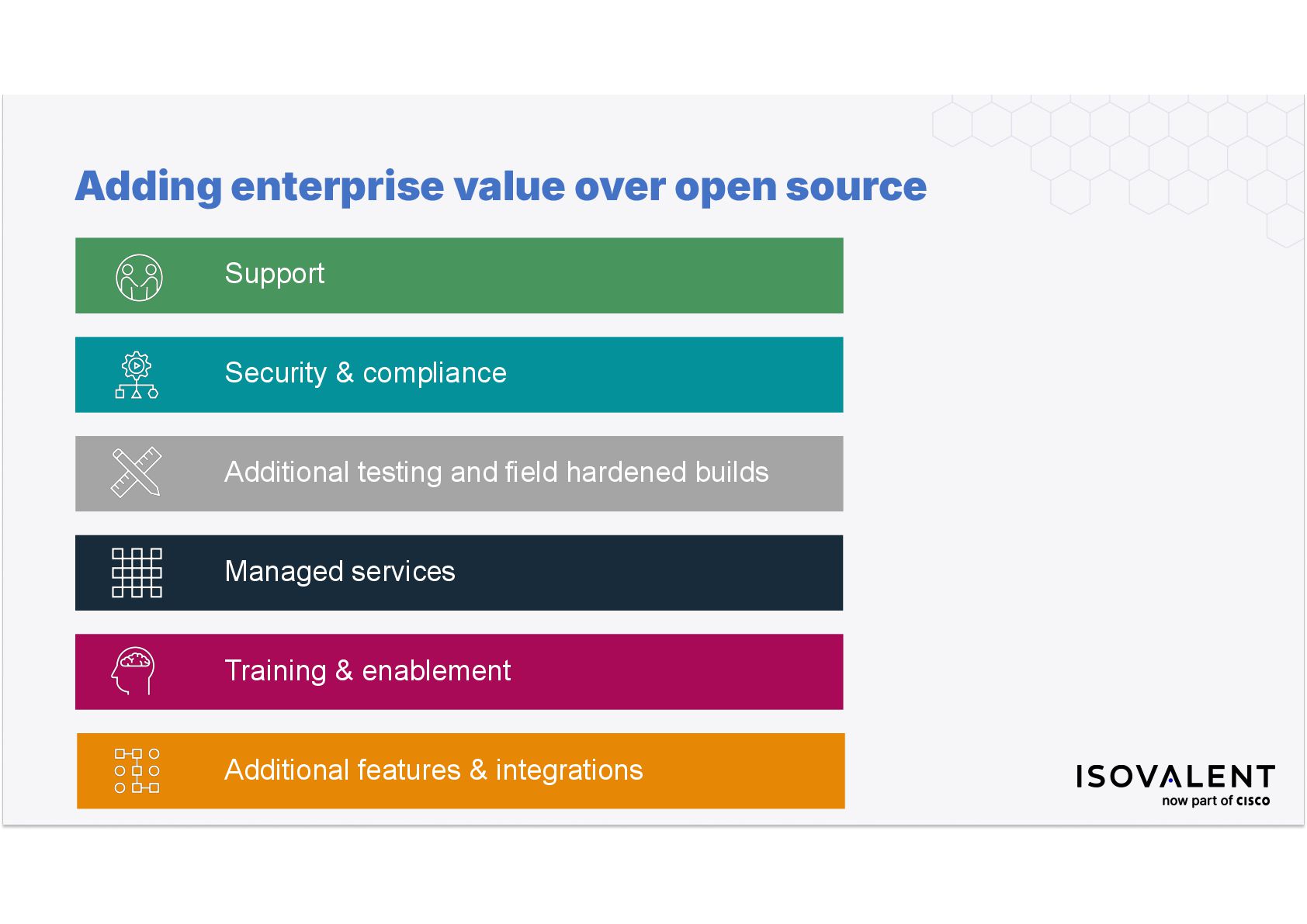
Task: Click the Managed services grid icon
Action: [137, 573]
